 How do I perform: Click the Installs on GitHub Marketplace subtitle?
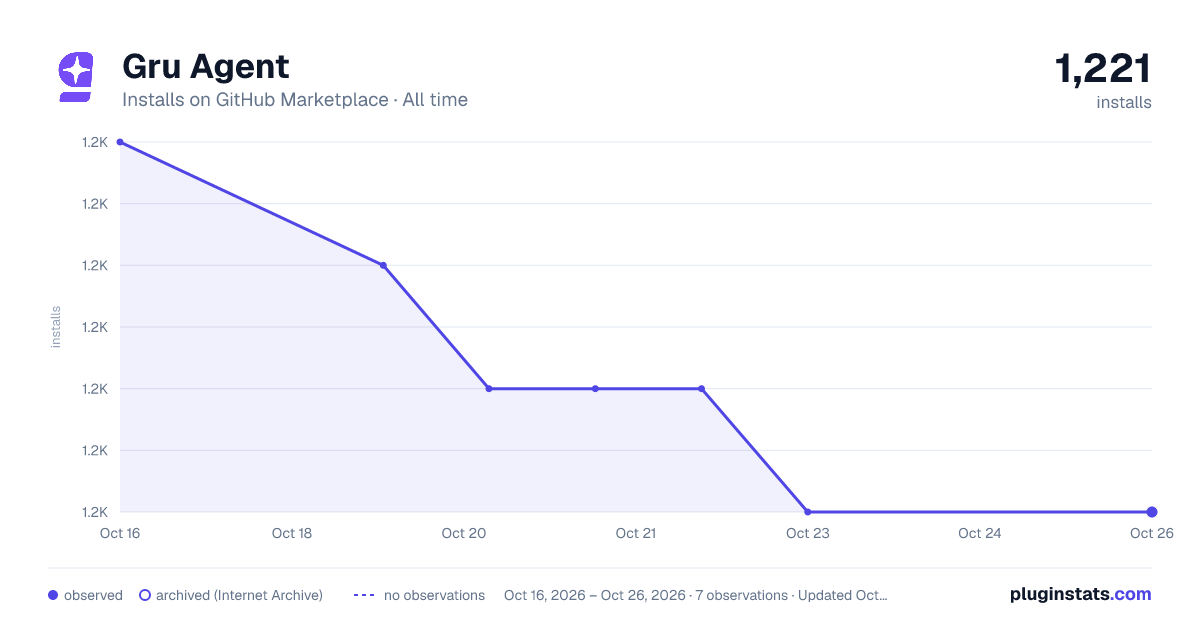coord(295,100)
